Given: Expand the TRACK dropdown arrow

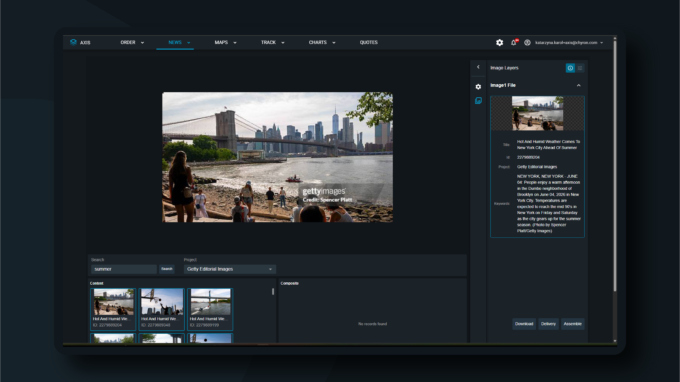Looking at the screenshot, I should pyautogui.click(x=283, y=43).
